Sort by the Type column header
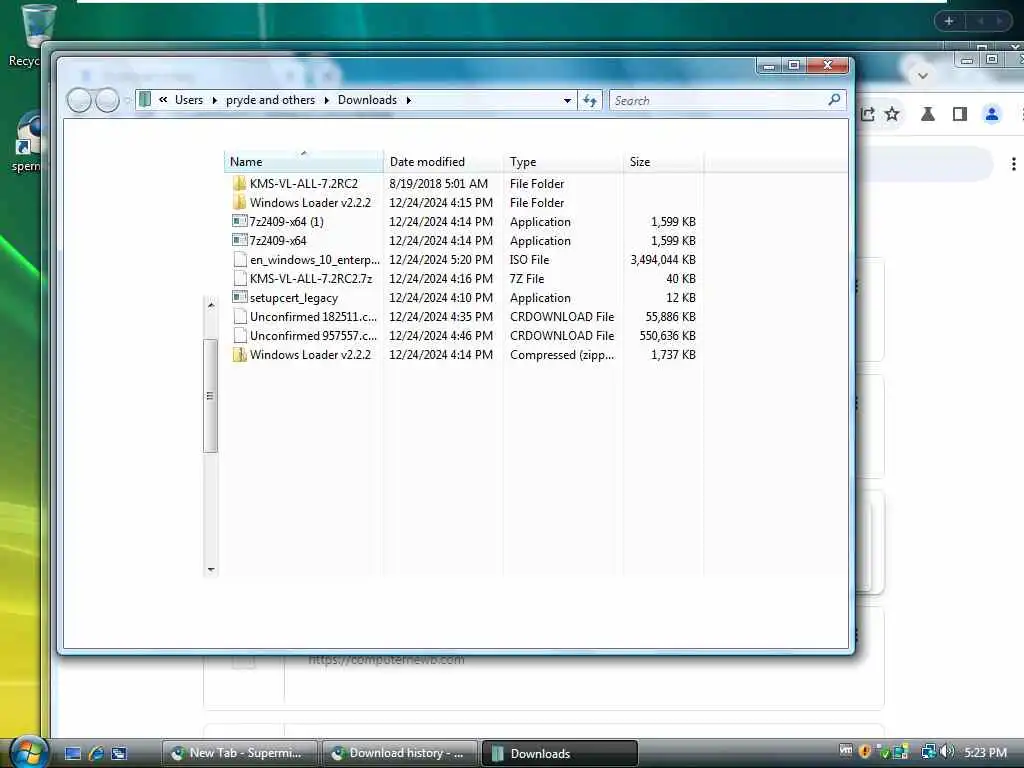Screen dimensions: 1024x768 (x=563, y=161)
